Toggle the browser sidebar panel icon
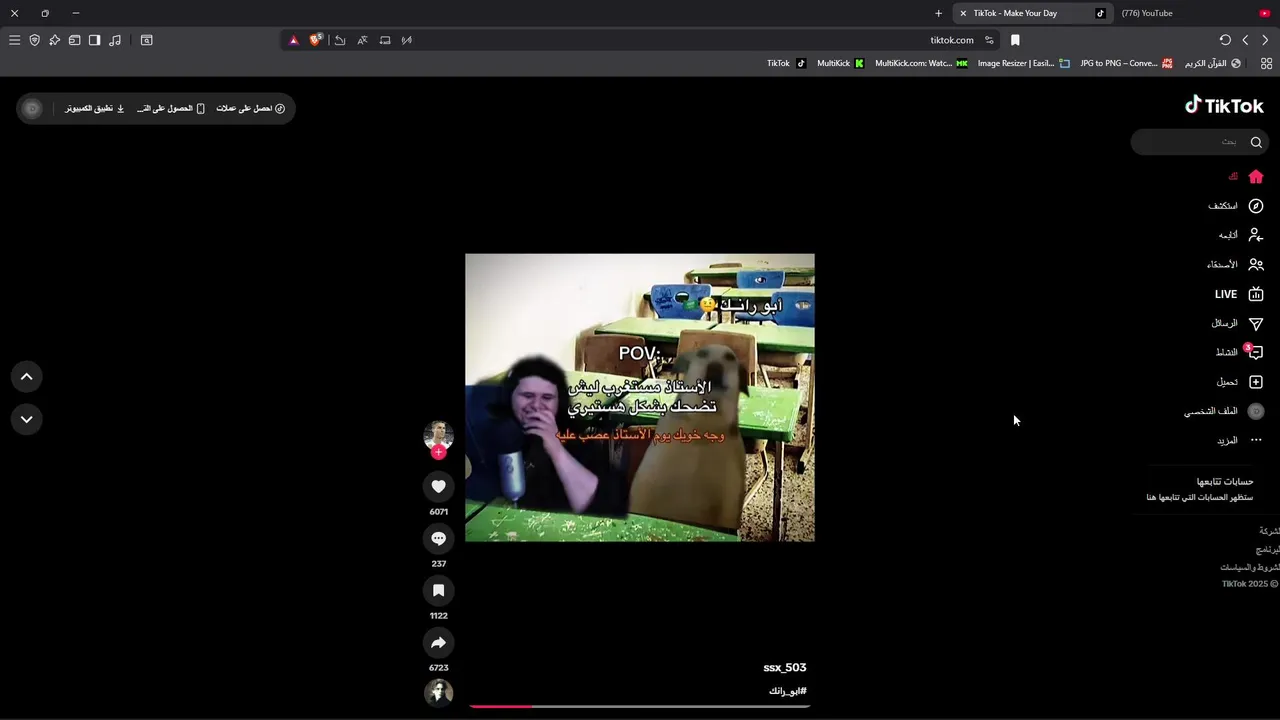Screen dimensions: 1280x720 [x=94, y=40]
